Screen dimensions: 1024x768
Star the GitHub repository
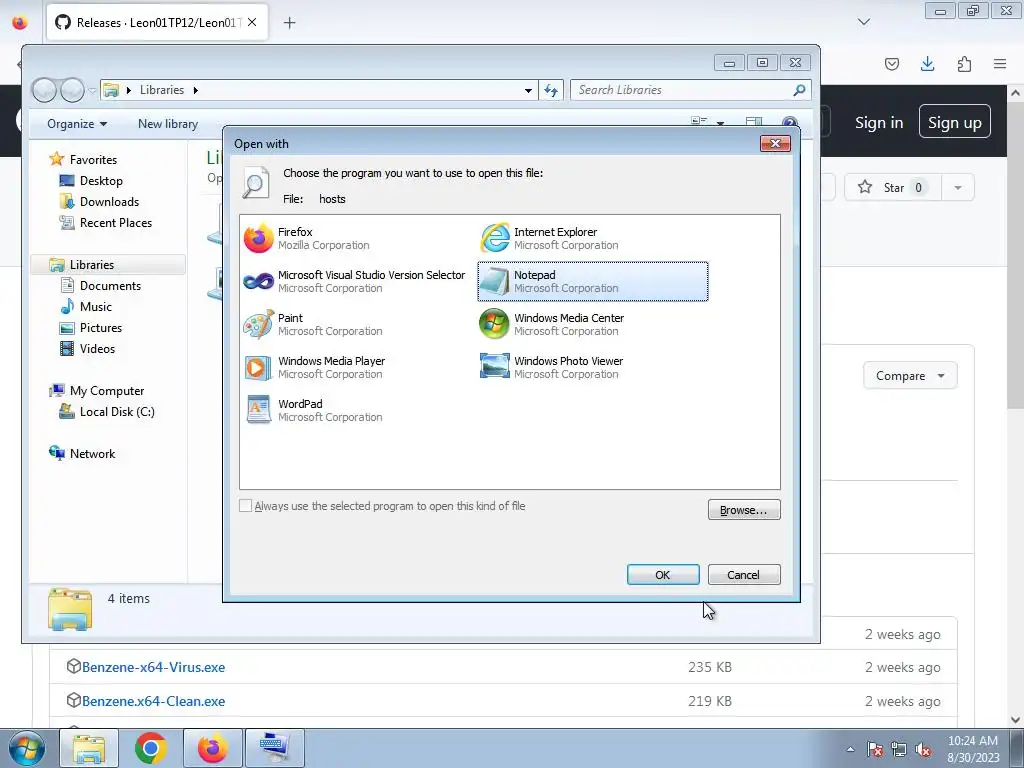click(893, 187)
